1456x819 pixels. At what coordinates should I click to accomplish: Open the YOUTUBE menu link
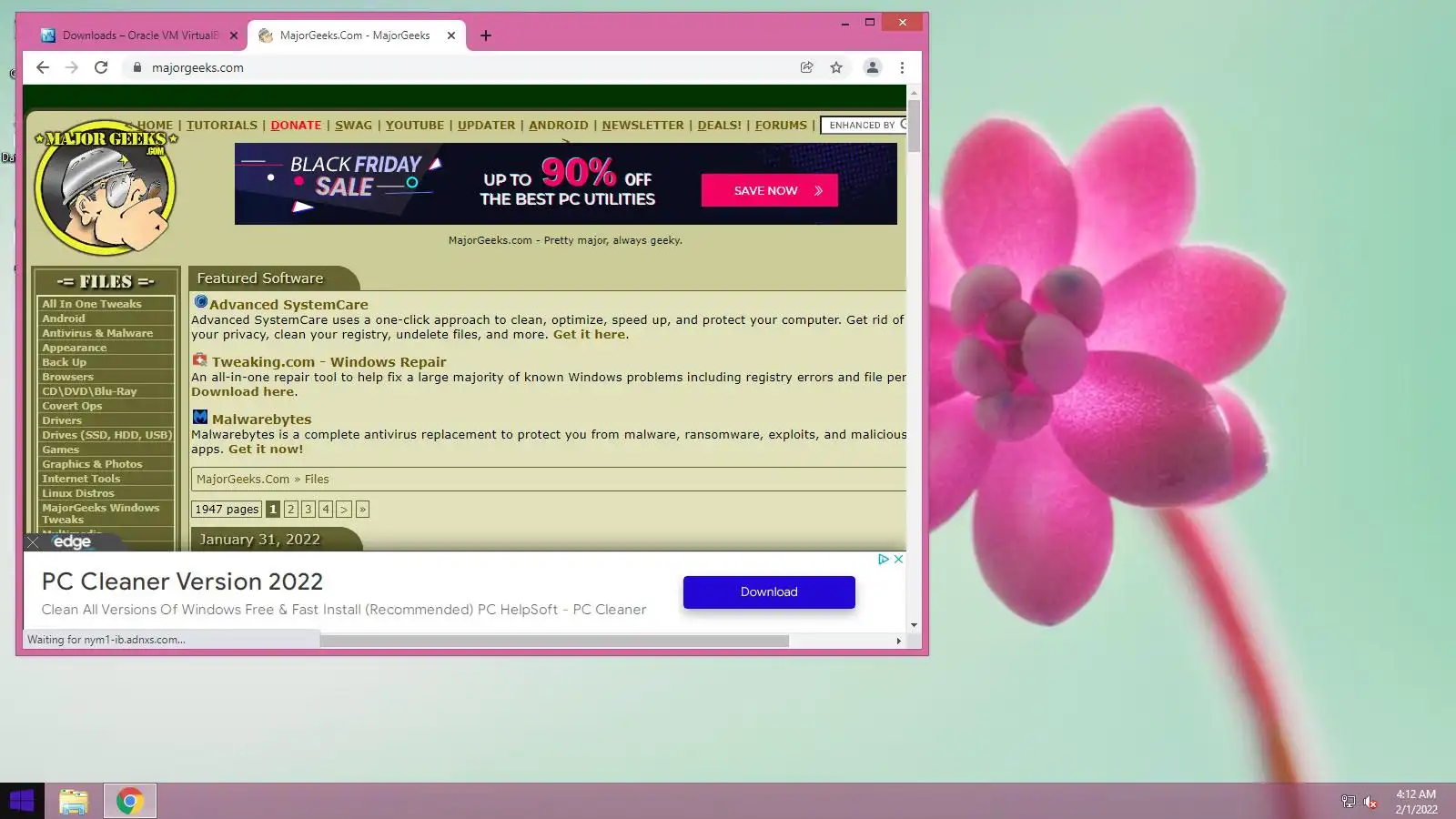415,126
